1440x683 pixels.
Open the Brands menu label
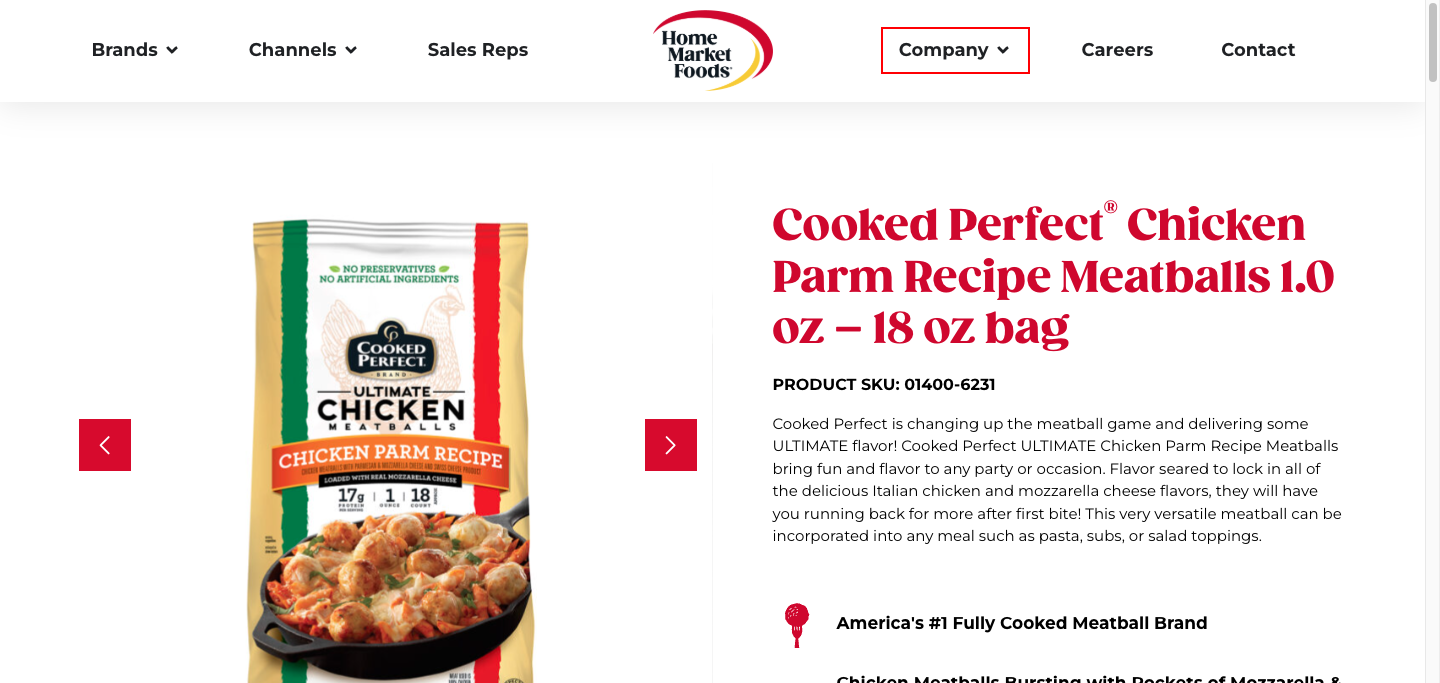124,50
